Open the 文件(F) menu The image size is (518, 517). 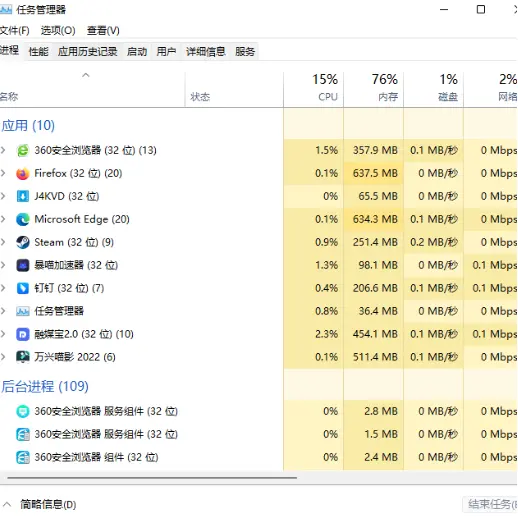click(14, 31)
